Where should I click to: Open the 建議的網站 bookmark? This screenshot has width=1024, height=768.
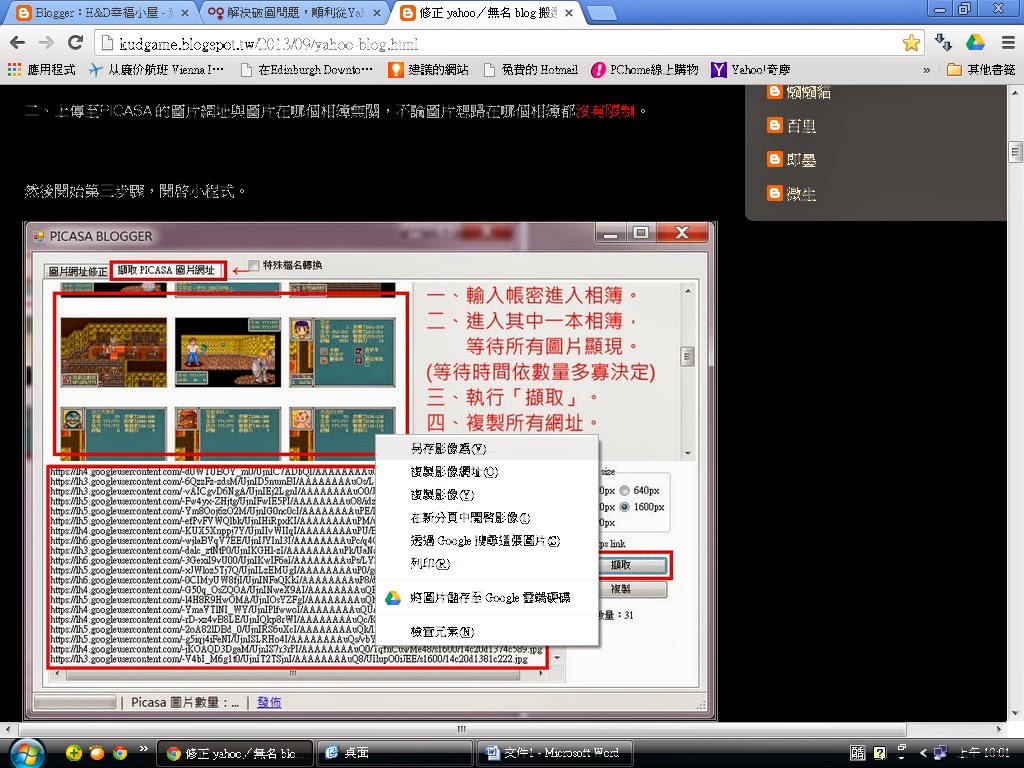coord(429,69)
